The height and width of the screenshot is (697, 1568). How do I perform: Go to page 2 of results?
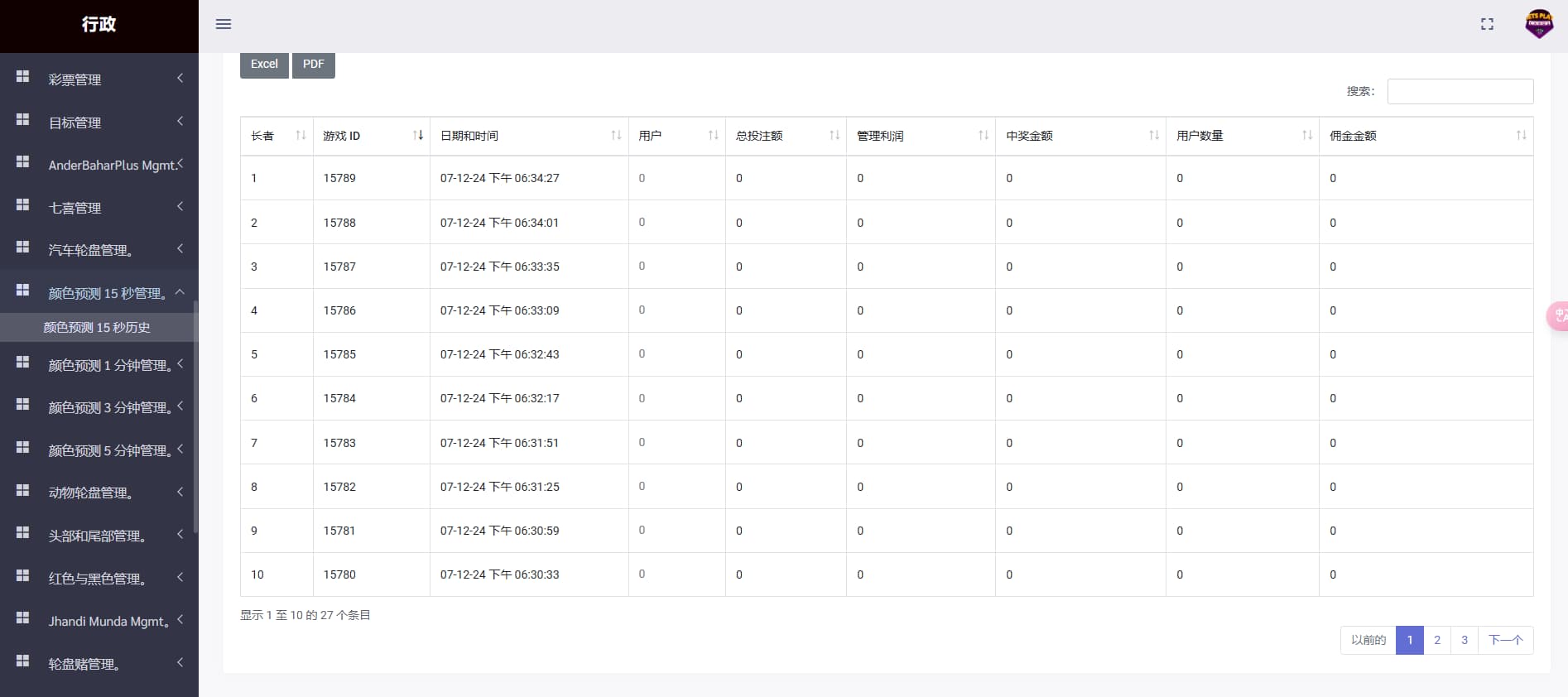point(1437,640)
